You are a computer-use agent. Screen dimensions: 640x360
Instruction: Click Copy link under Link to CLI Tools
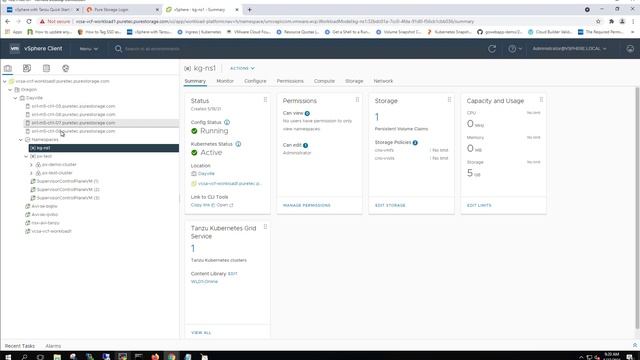[x=200, y=205]
